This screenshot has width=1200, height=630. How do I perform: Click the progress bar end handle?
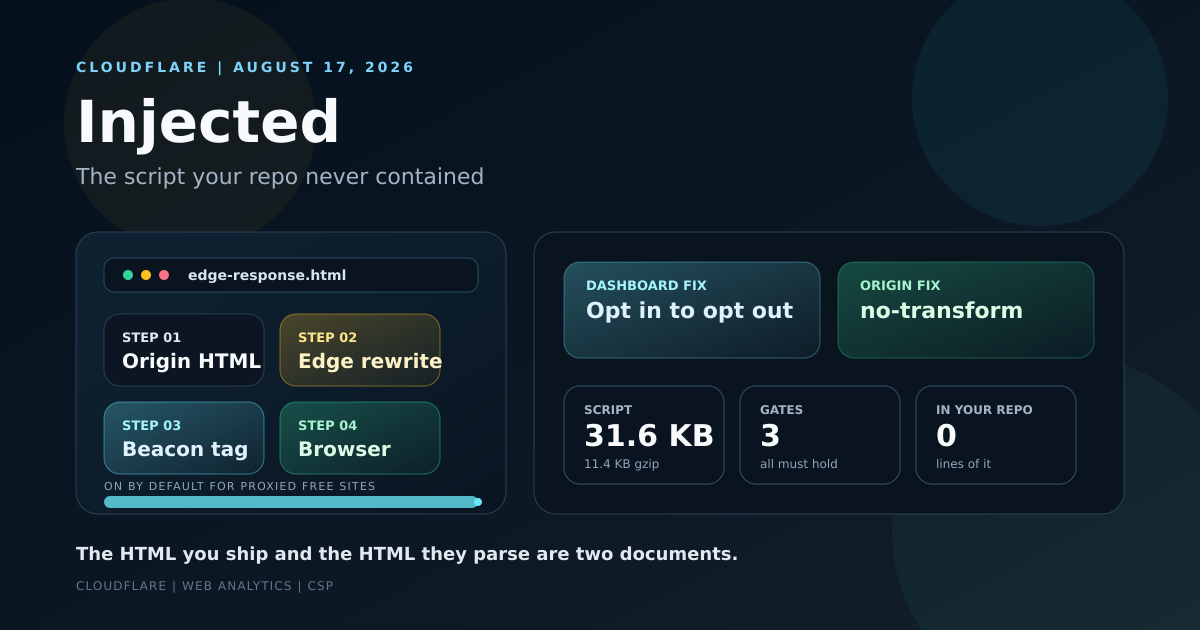(478, 502)
